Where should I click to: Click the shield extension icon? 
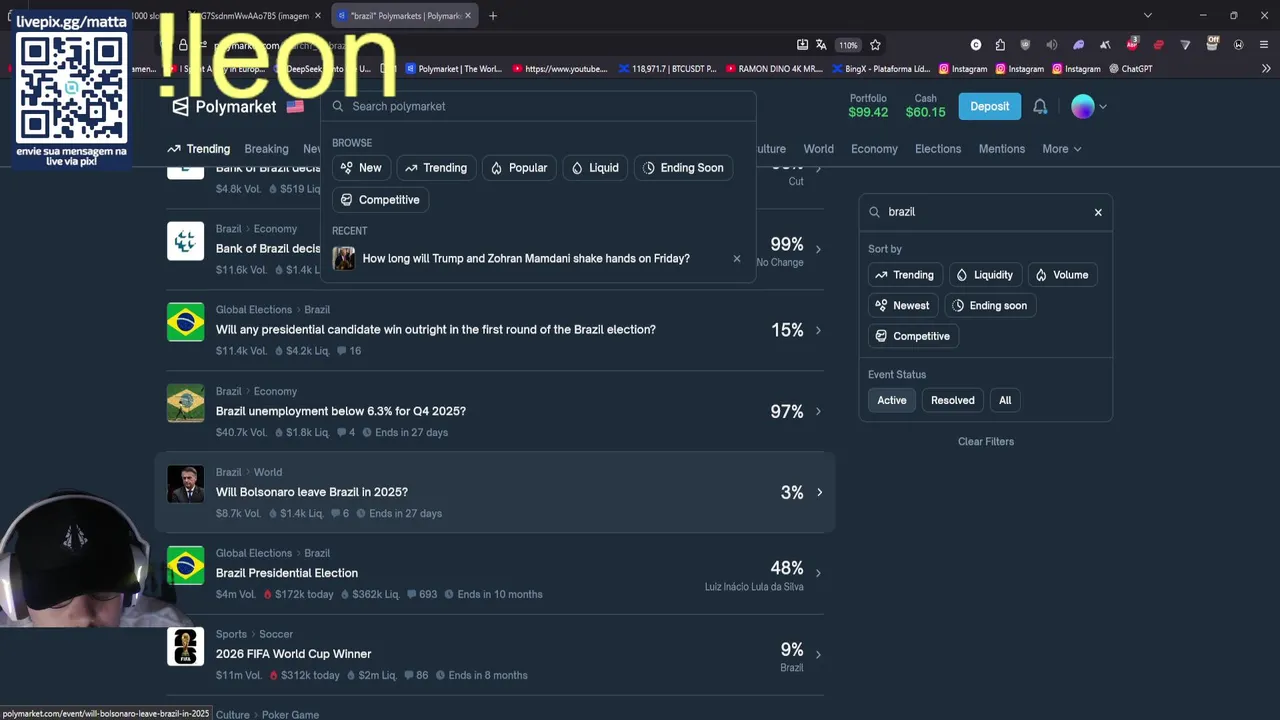[x=1025, y=44]
